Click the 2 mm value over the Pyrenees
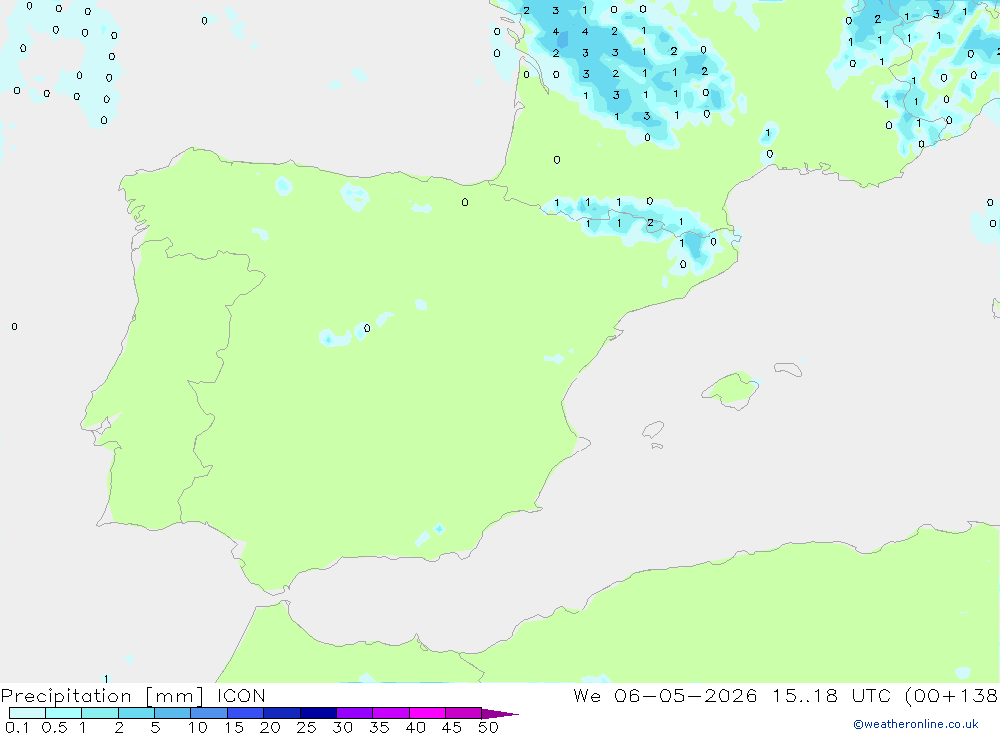The width and height of the screenshot is (1000, 733). (650, 223)
